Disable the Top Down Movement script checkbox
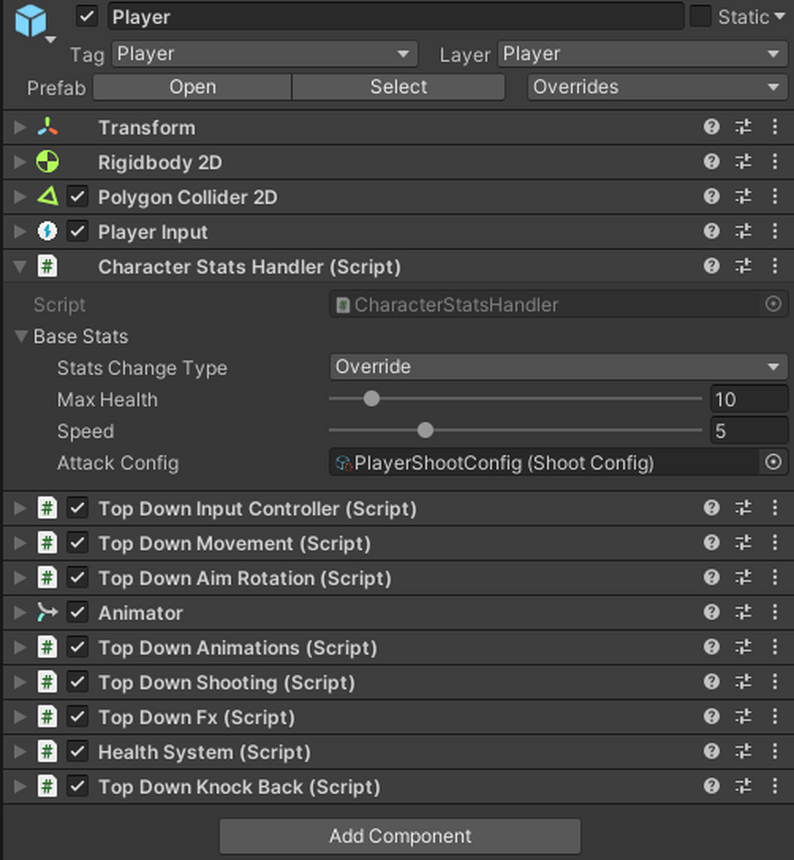The width and height of the screenshot is (794, 860). (77, 543)
